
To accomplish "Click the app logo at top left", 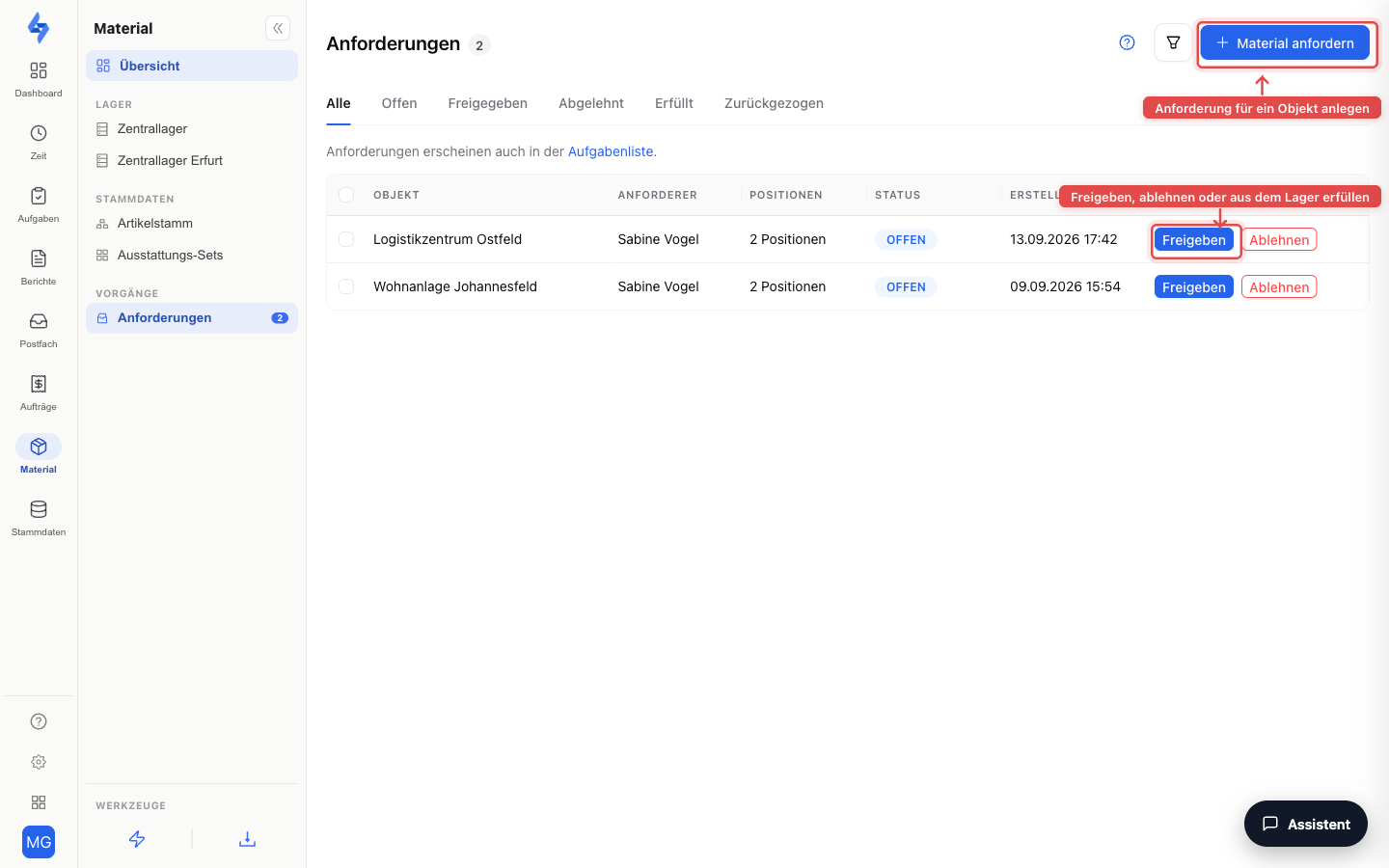I will [39, 28].
